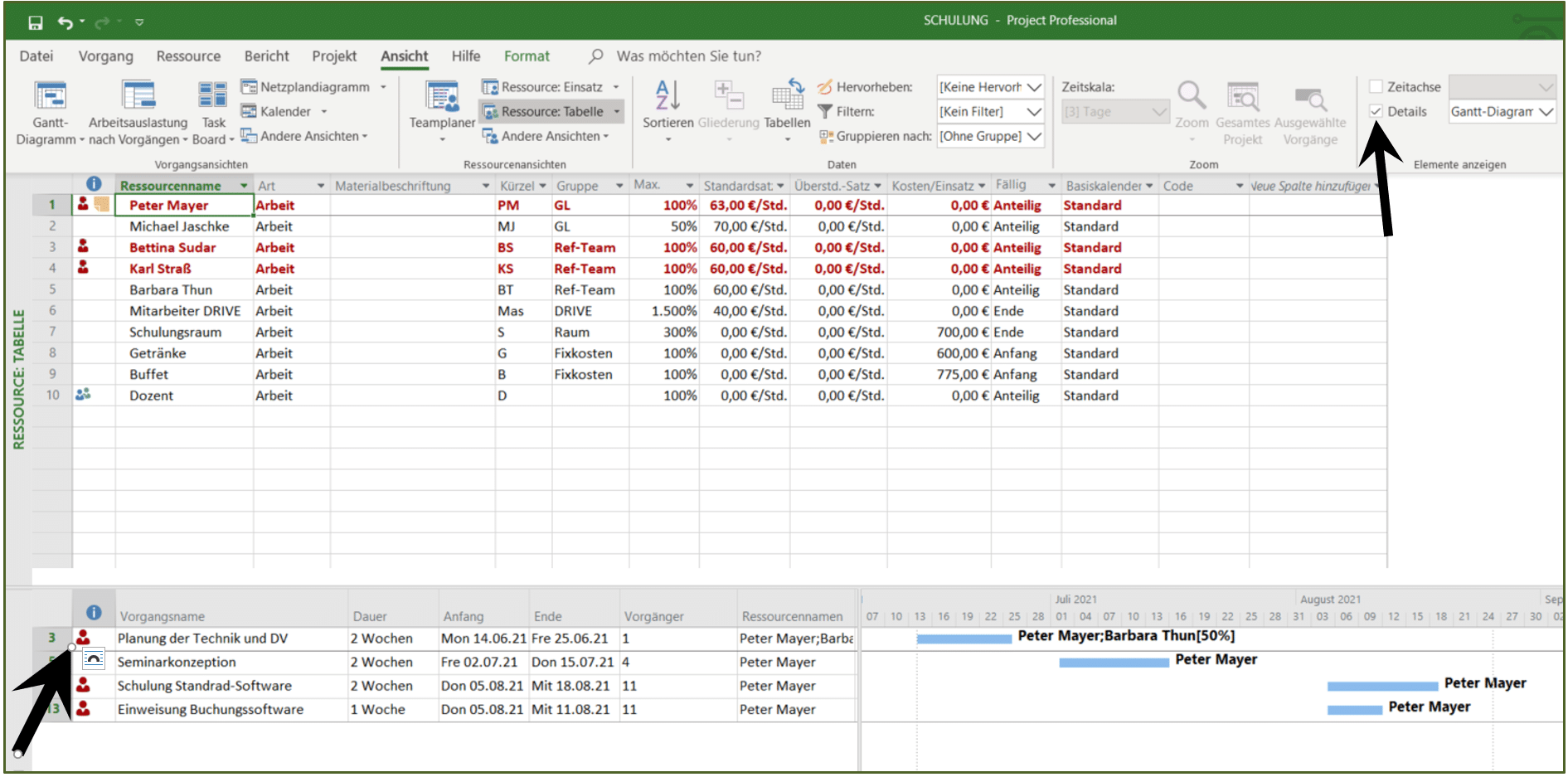Uncheck the Details checkbox

1376,111
